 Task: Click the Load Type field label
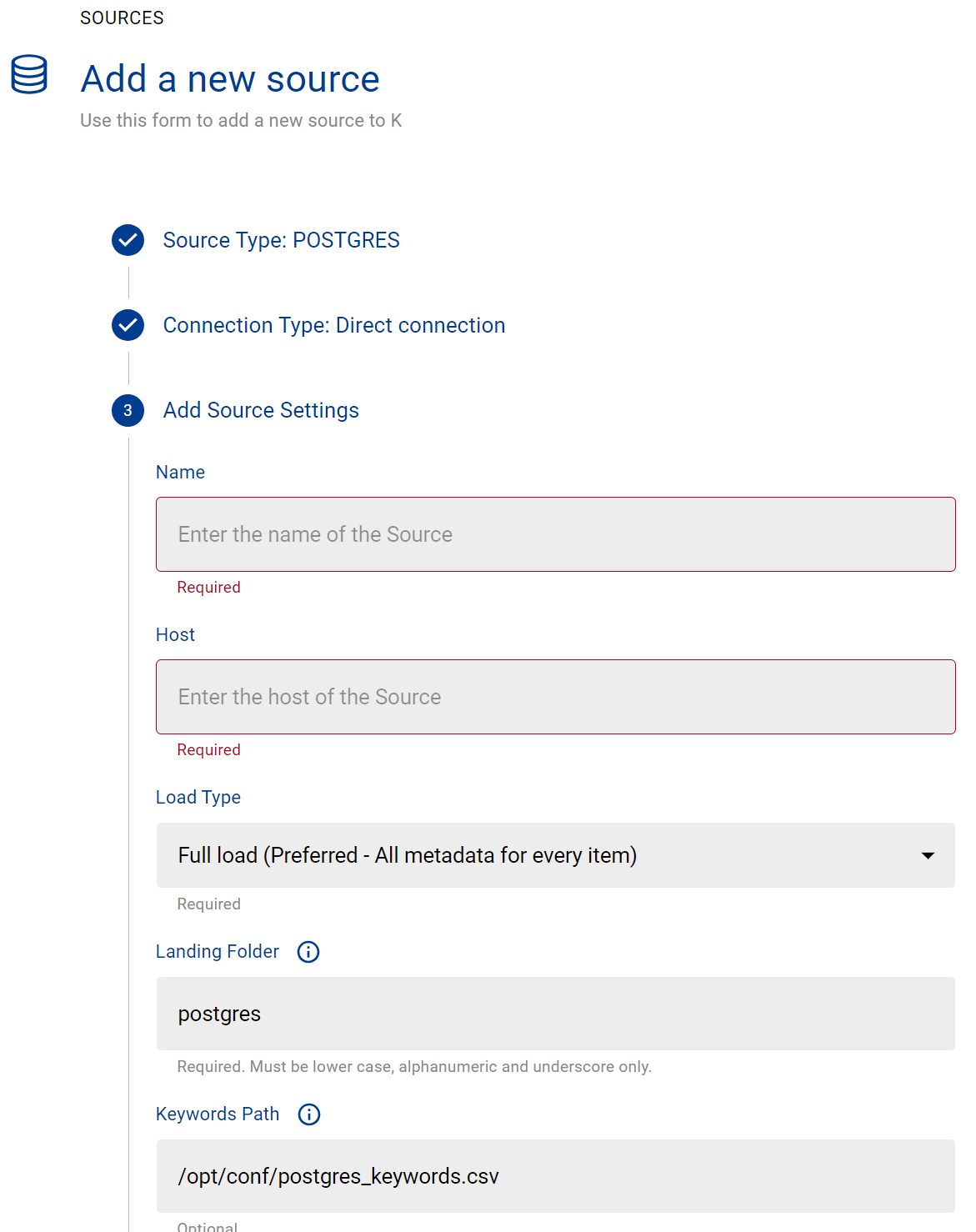(x=198, y=797)
